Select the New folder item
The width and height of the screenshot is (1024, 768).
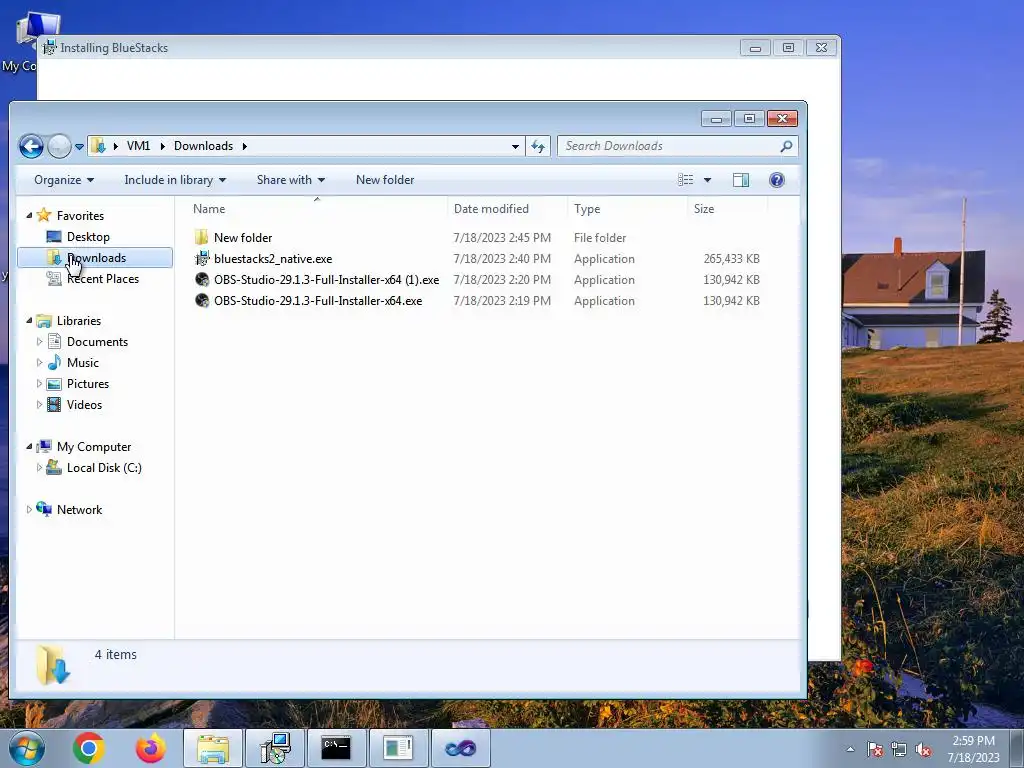click(x=243, y=238)
